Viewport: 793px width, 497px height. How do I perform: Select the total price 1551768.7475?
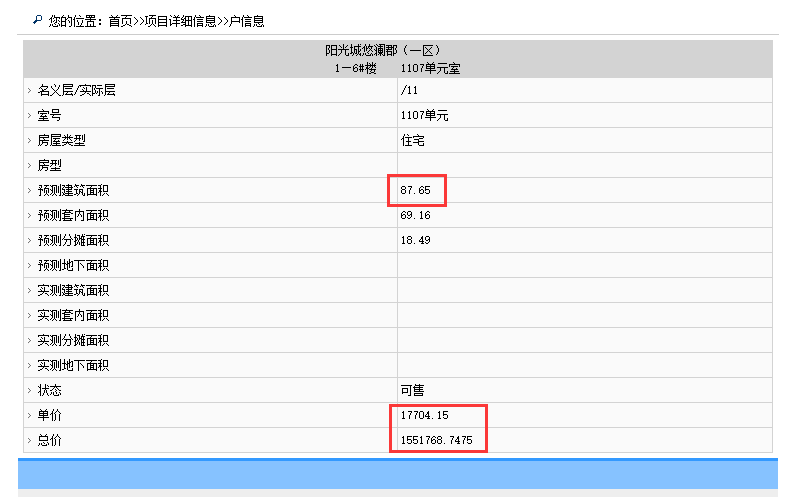point(436,440)
